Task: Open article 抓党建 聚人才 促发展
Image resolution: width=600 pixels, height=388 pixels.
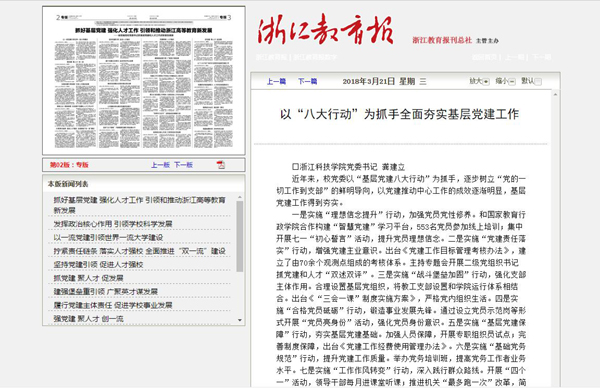Action: click(88, 278)
